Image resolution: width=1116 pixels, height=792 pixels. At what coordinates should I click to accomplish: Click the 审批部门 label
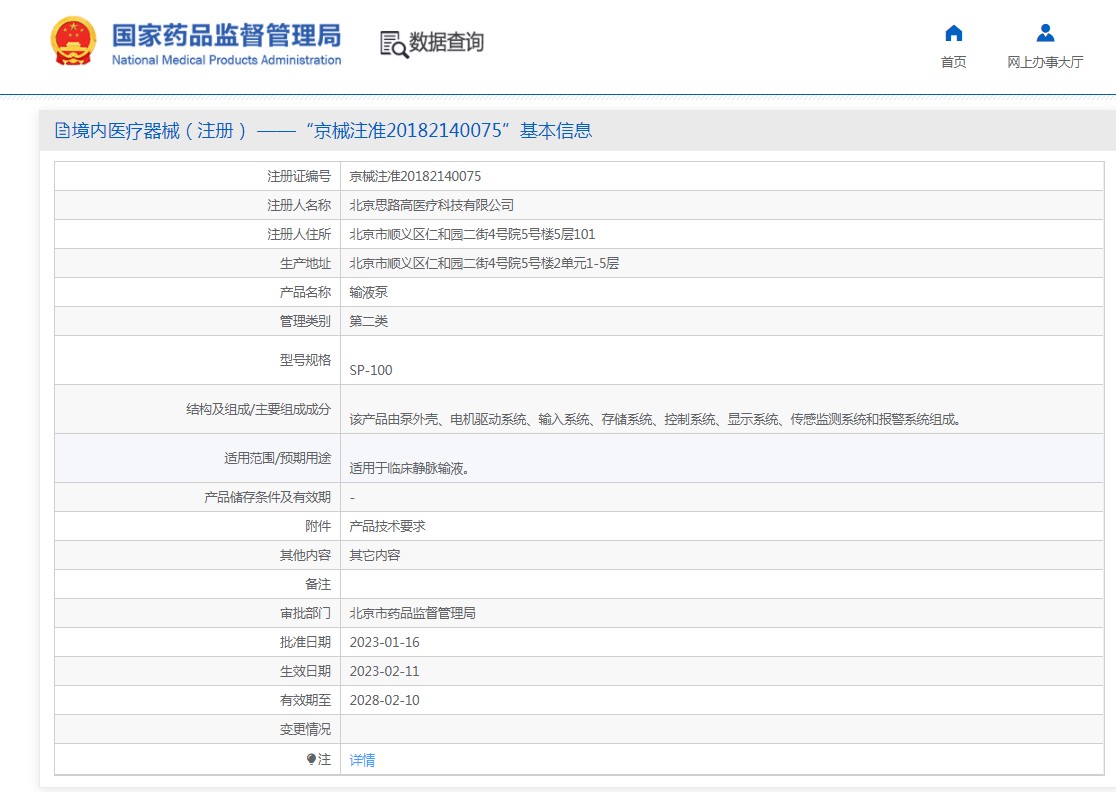[305, 613]
